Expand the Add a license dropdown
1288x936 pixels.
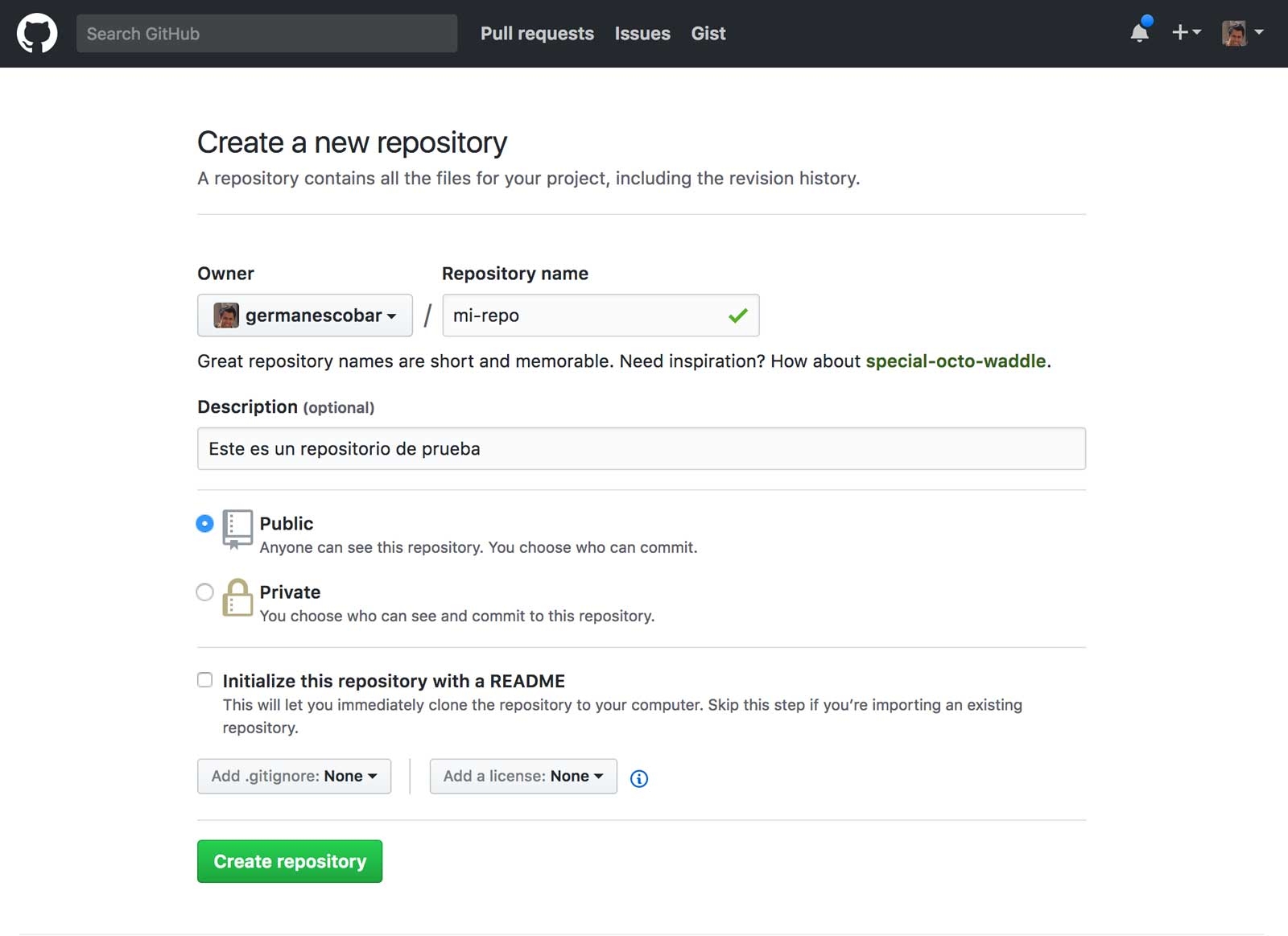coord(523,776)
